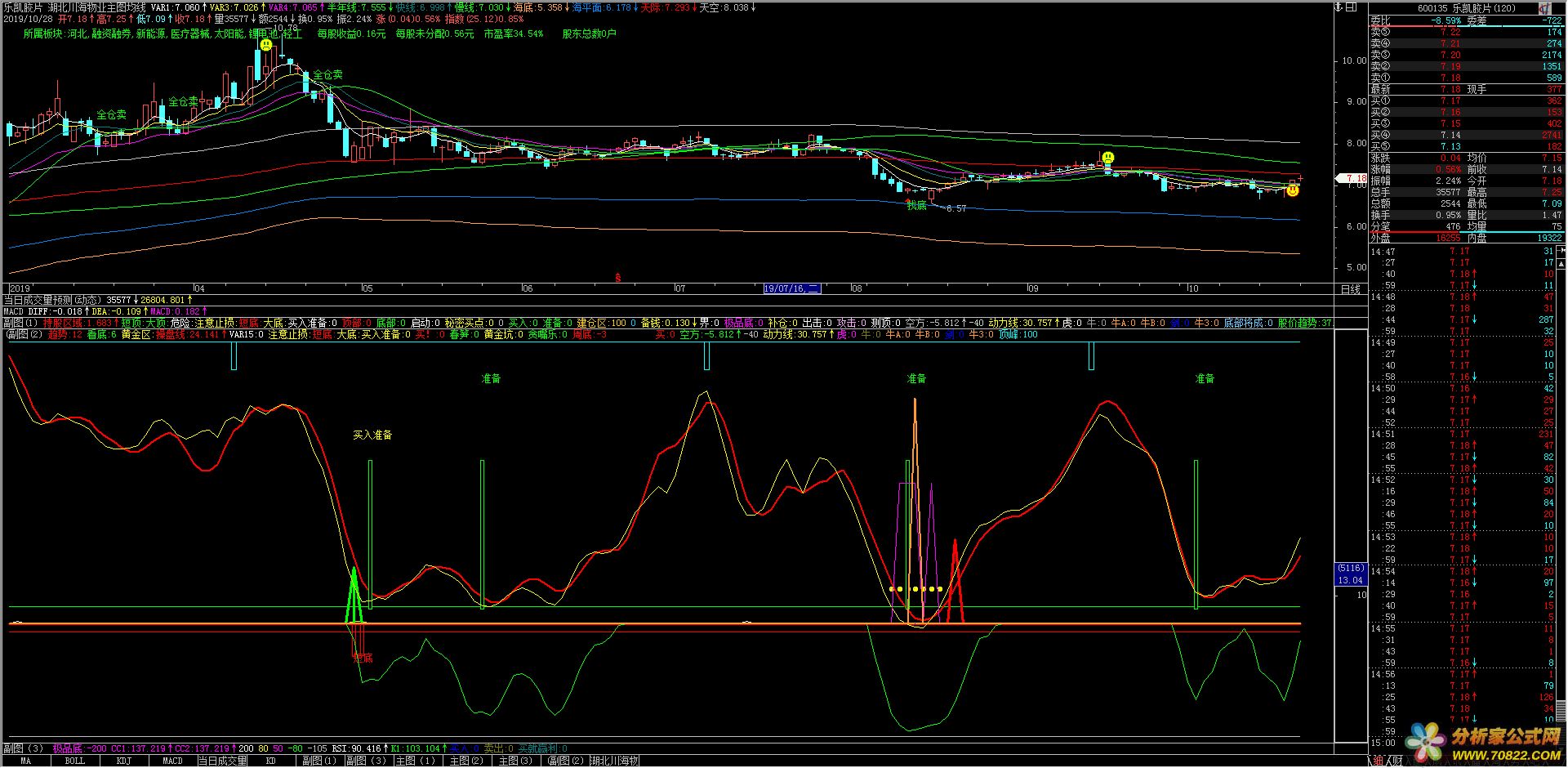Click the 每股收益0.16元 label
Viewport: 1568px width, 768px height.
coord(351,34)
